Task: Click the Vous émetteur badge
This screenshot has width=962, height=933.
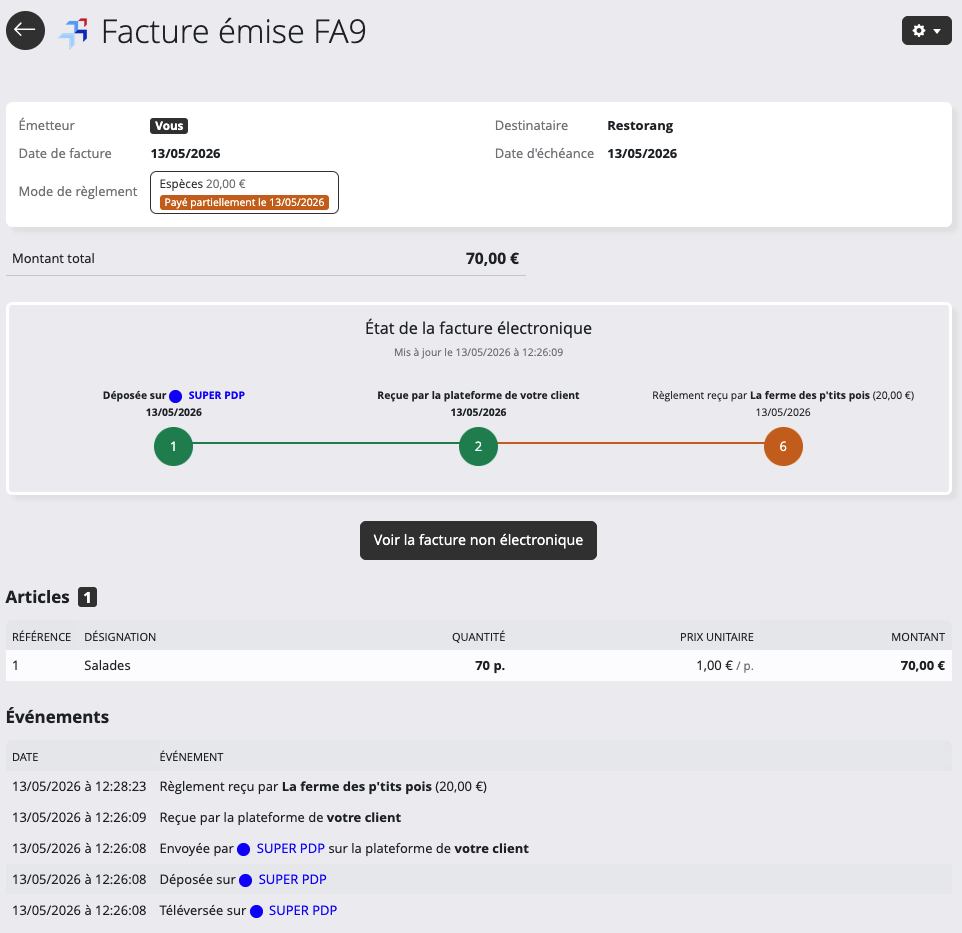Action: tap(169, 126)
